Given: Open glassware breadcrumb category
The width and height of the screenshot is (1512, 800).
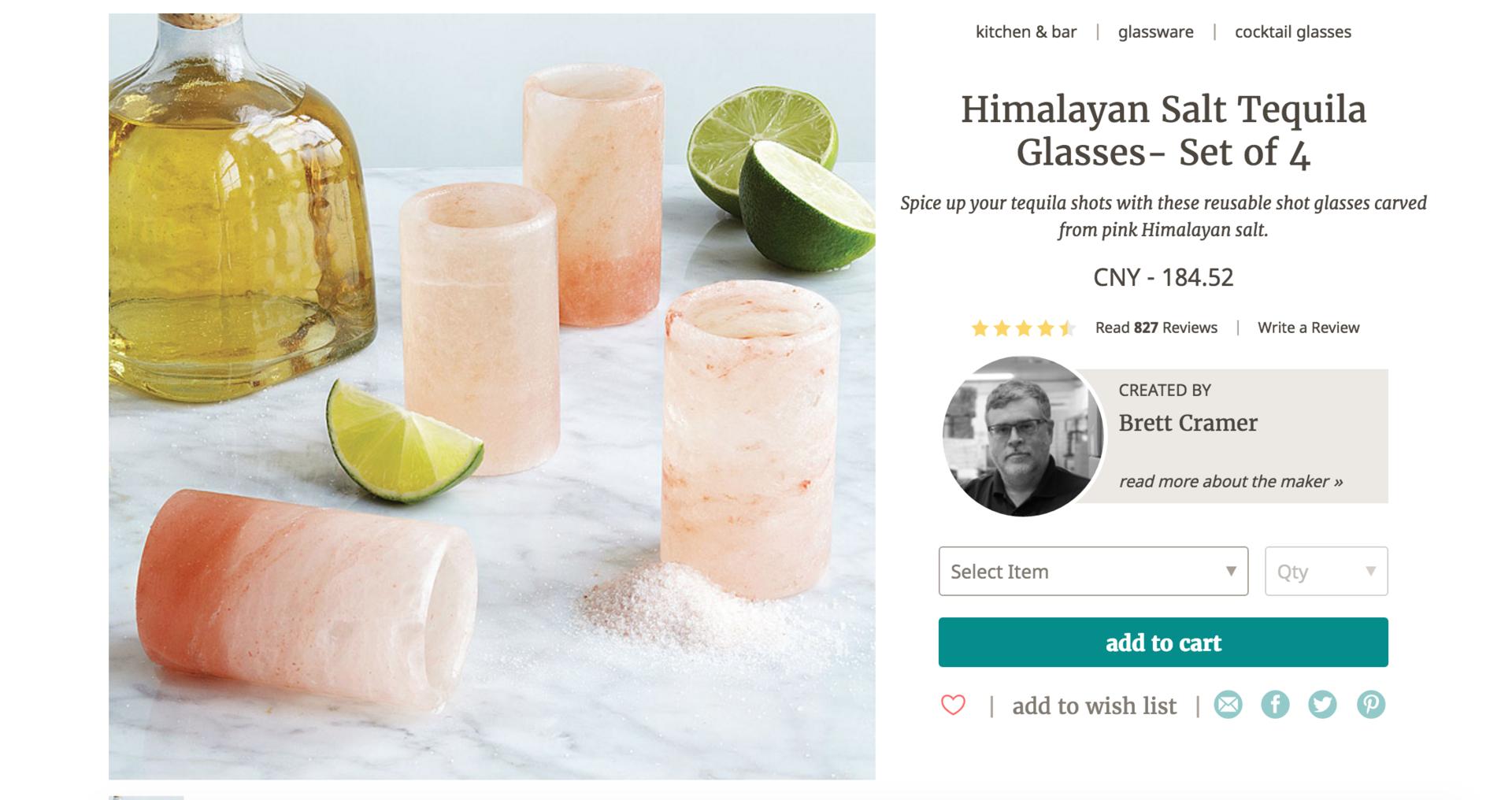Looking at the screenshot, I should (1155, 32).
